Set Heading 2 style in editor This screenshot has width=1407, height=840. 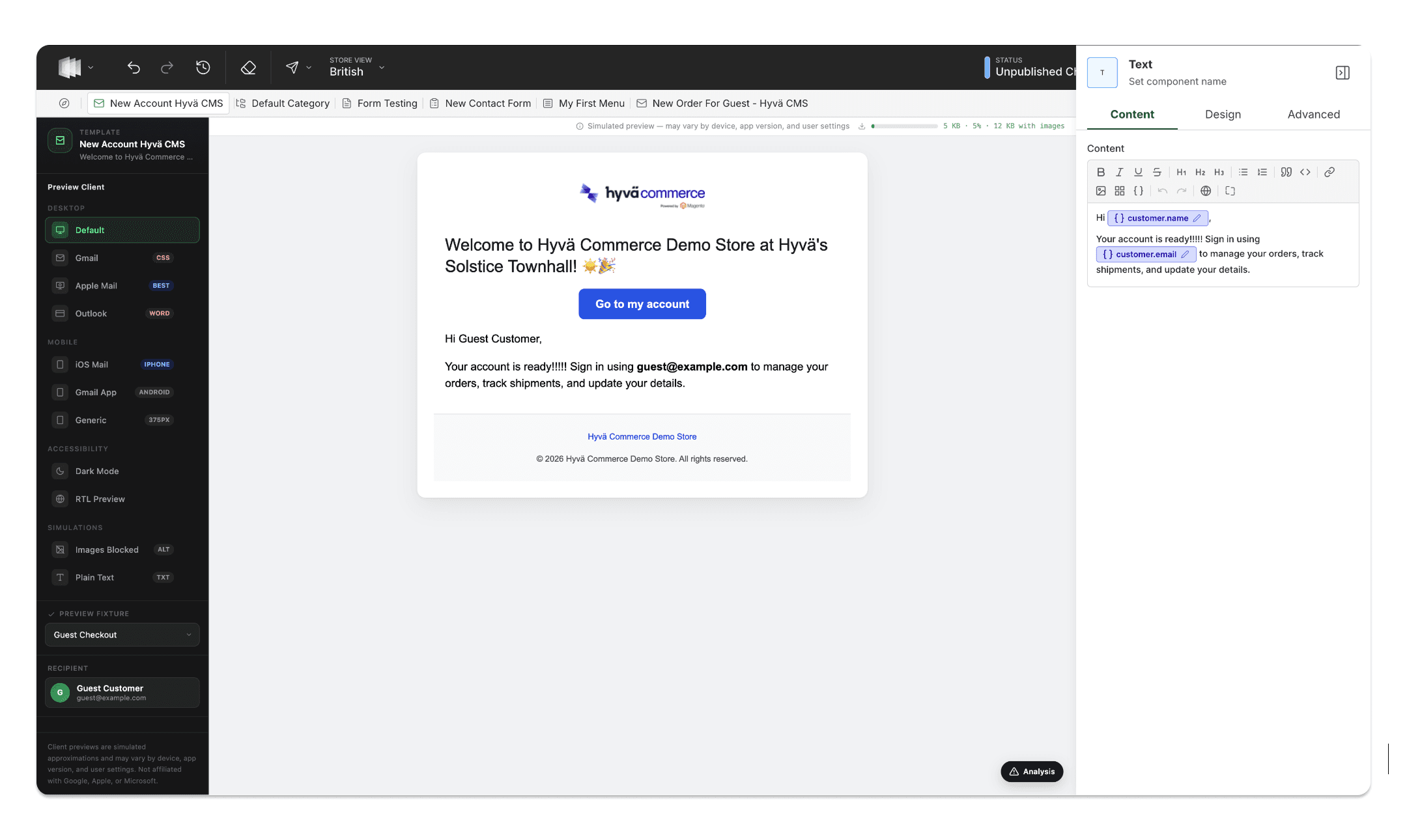(1200, 172)
